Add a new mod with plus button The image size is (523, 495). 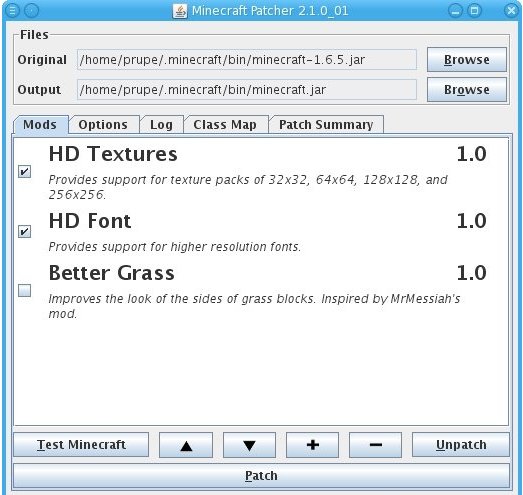312,445
